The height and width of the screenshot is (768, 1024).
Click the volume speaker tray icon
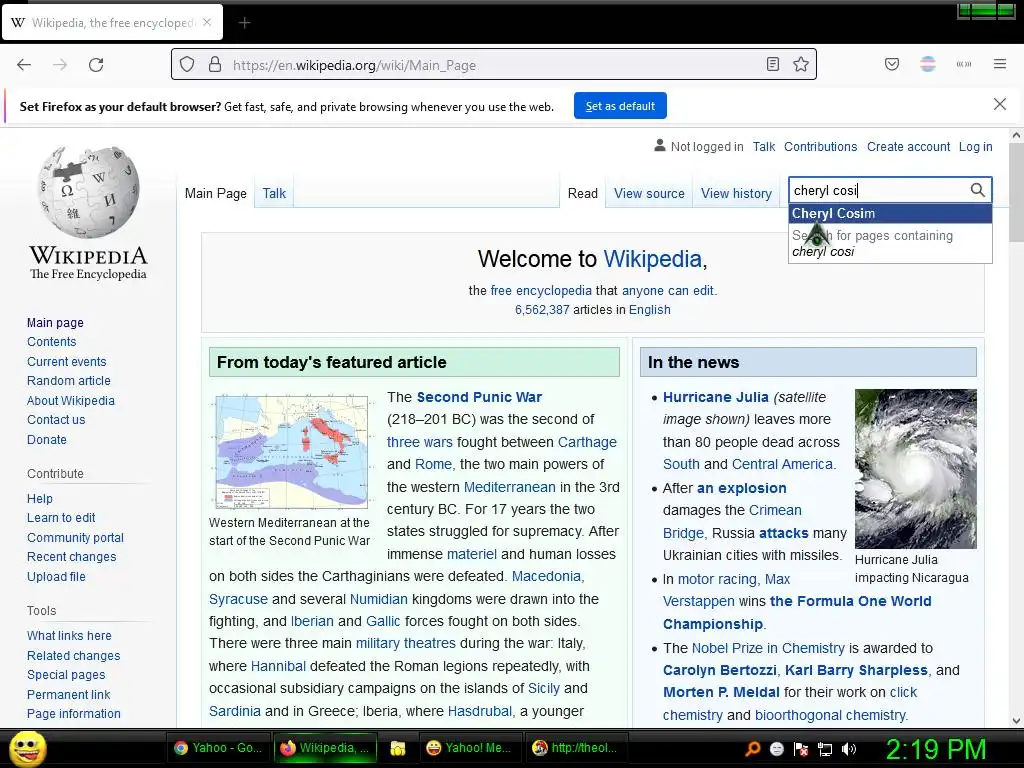tap(849, 749)
